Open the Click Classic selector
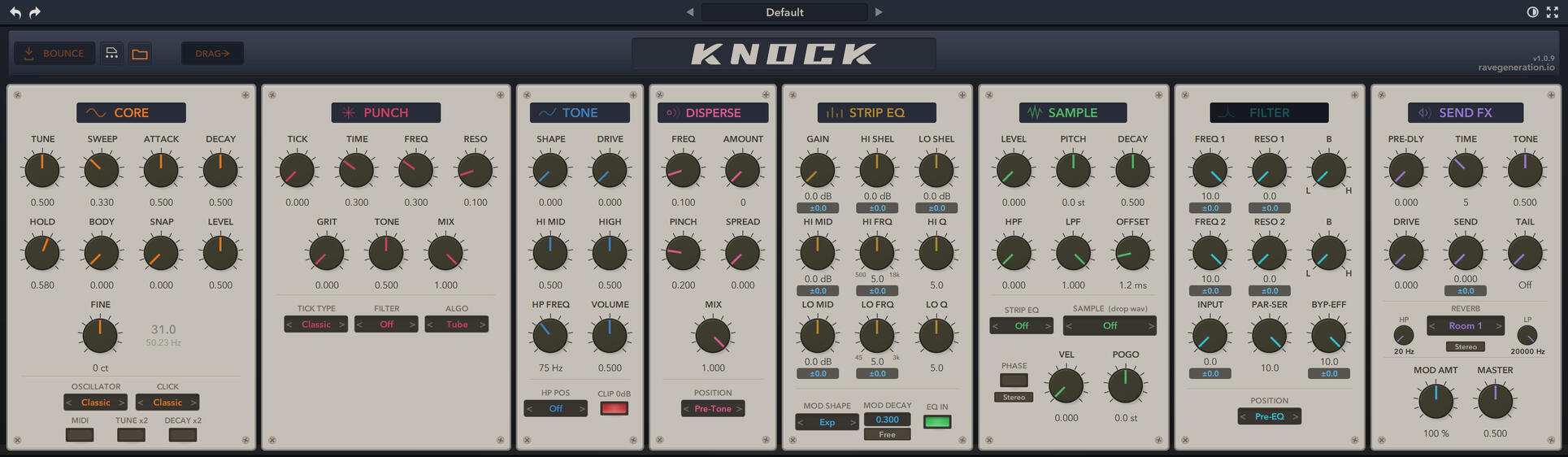The height and width of the screenshot is (457, 1568). tap(167, 403)
